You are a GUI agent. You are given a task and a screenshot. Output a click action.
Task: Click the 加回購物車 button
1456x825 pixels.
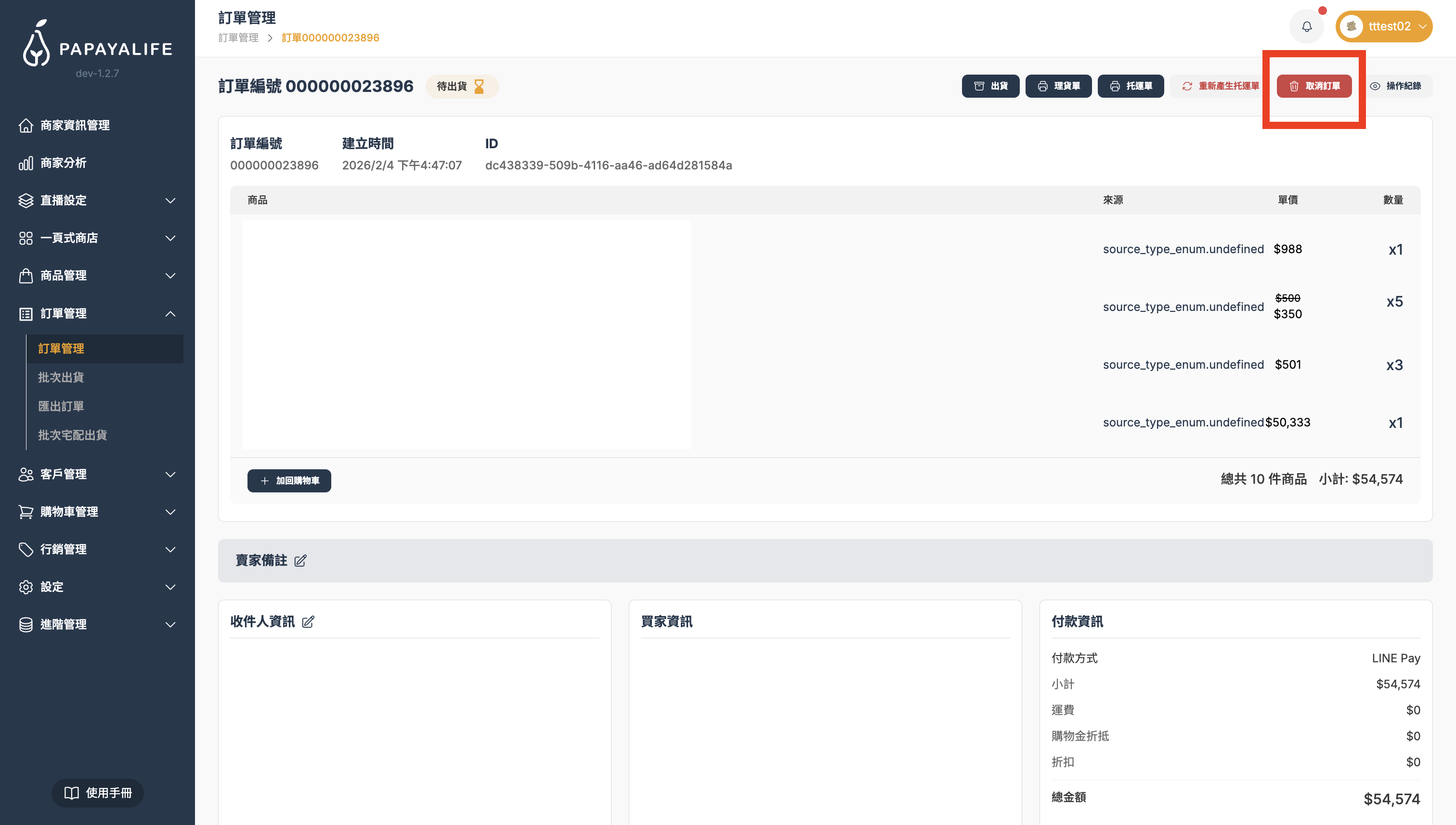click(289, 481)
